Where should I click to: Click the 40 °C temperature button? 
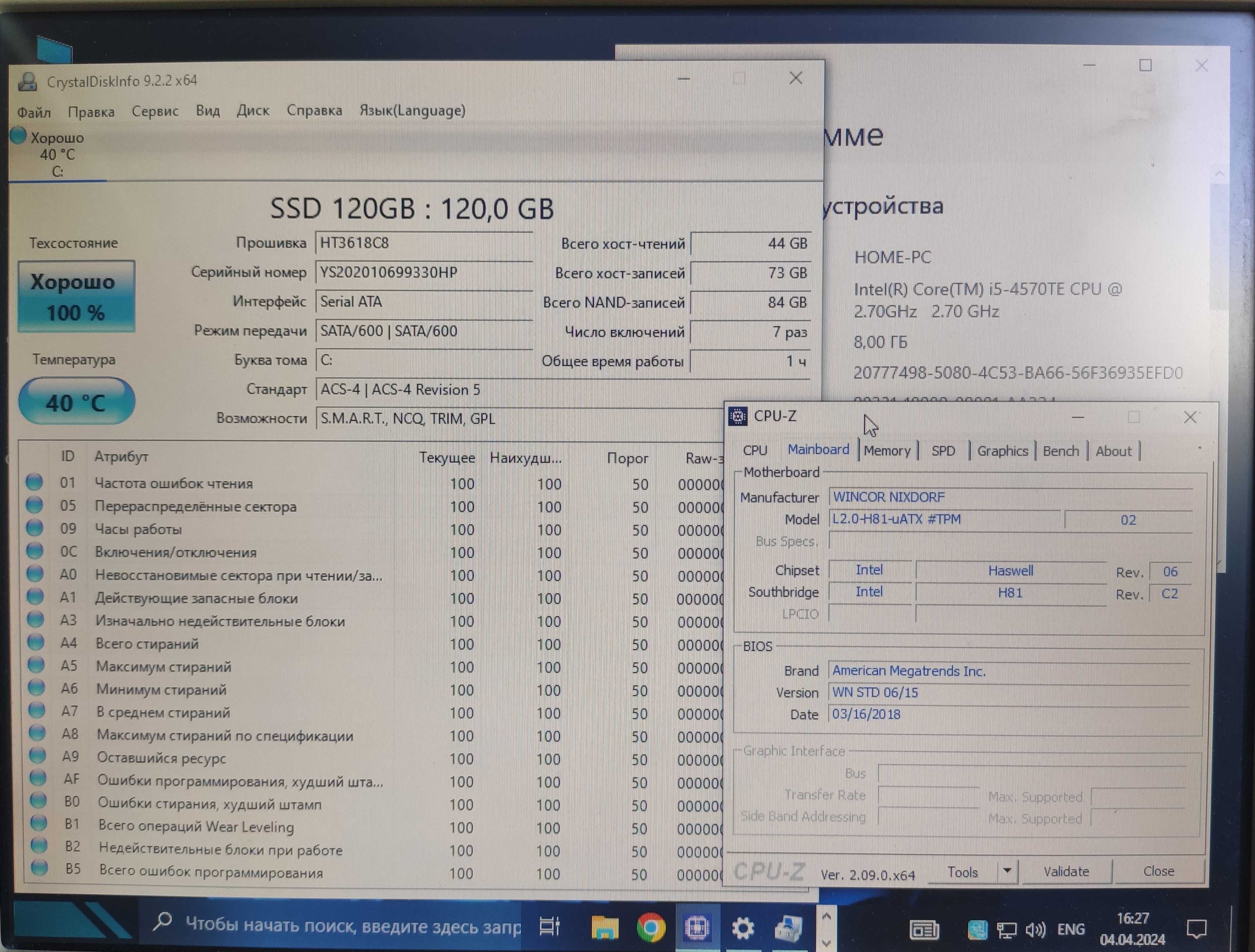(x=77, y=402)
